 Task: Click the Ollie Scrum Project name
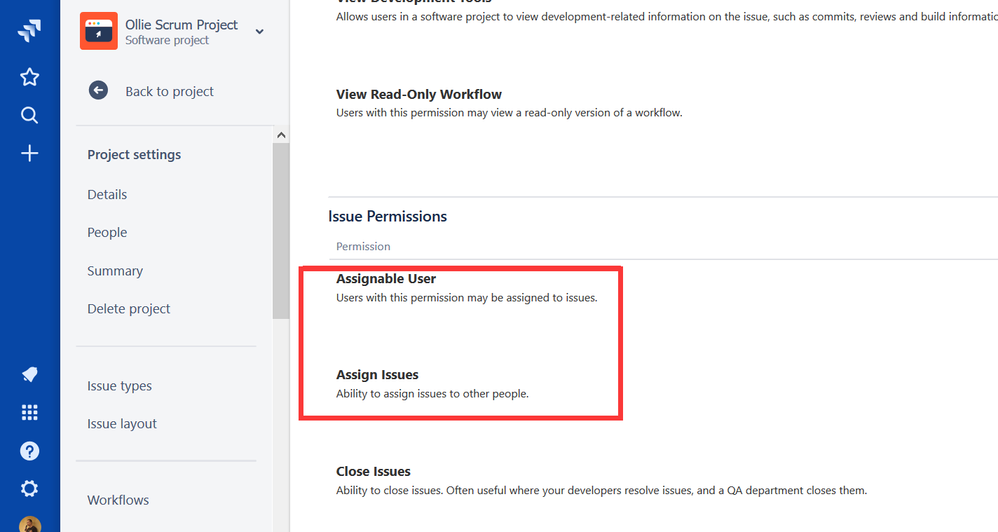pos(181,25)
